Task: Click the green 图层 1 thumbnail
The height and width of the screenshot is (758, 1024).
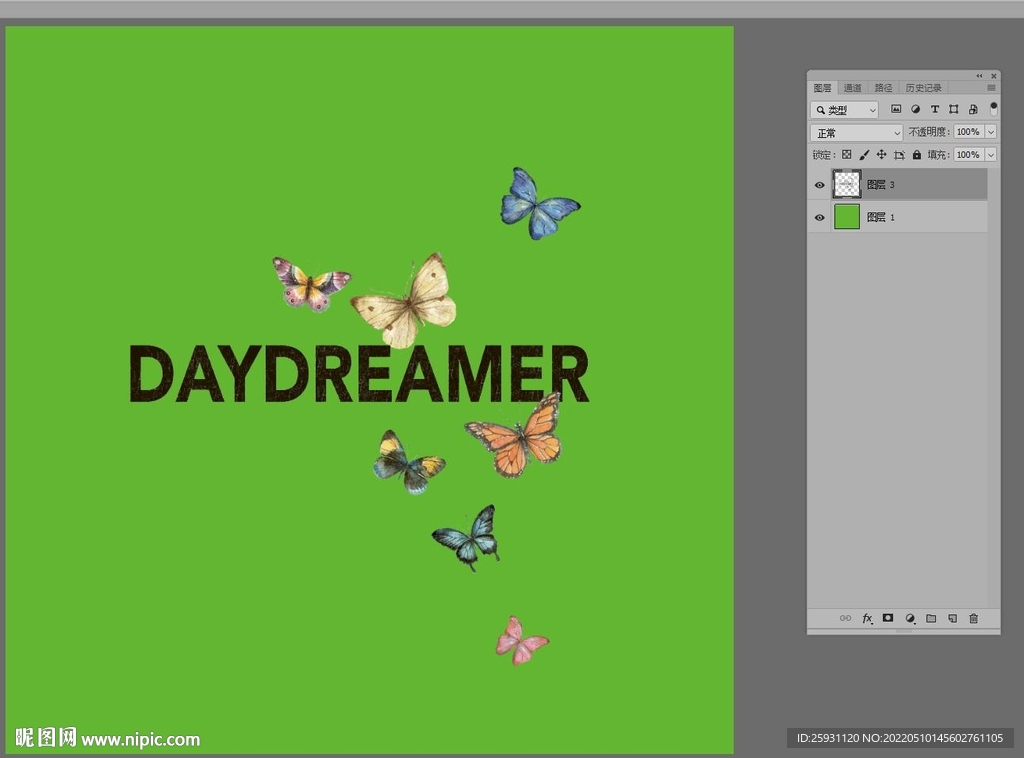Action: click(847, 217)
